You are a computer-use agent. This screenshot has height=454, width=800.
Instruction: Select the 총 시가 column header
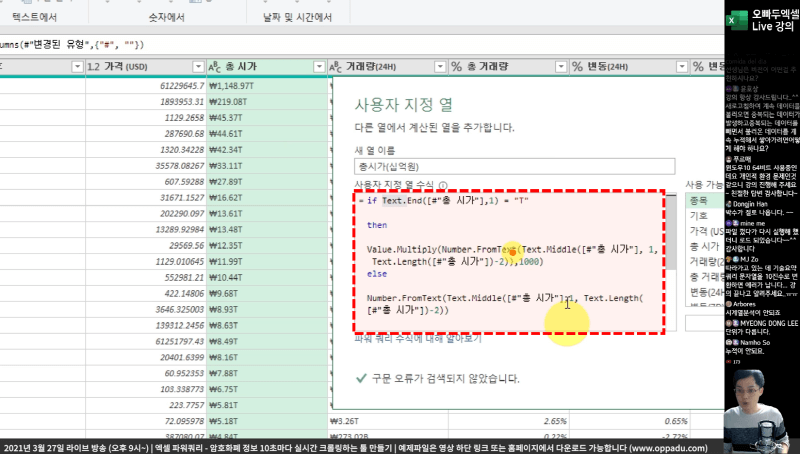(260, 66)
